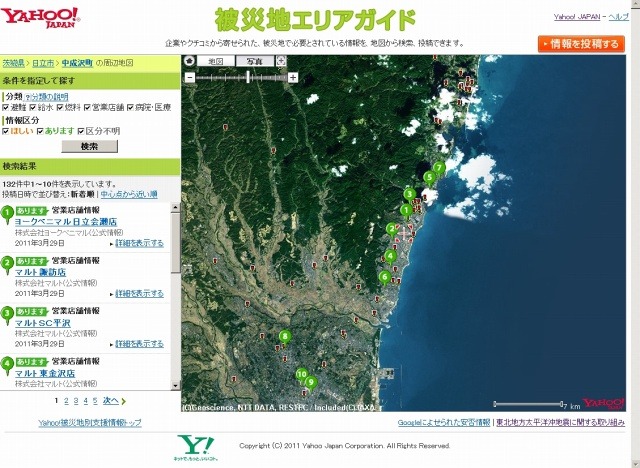Toggle the 営業店舗 category checkbox
Screen dimensions: 640x468
pos(87,108)
